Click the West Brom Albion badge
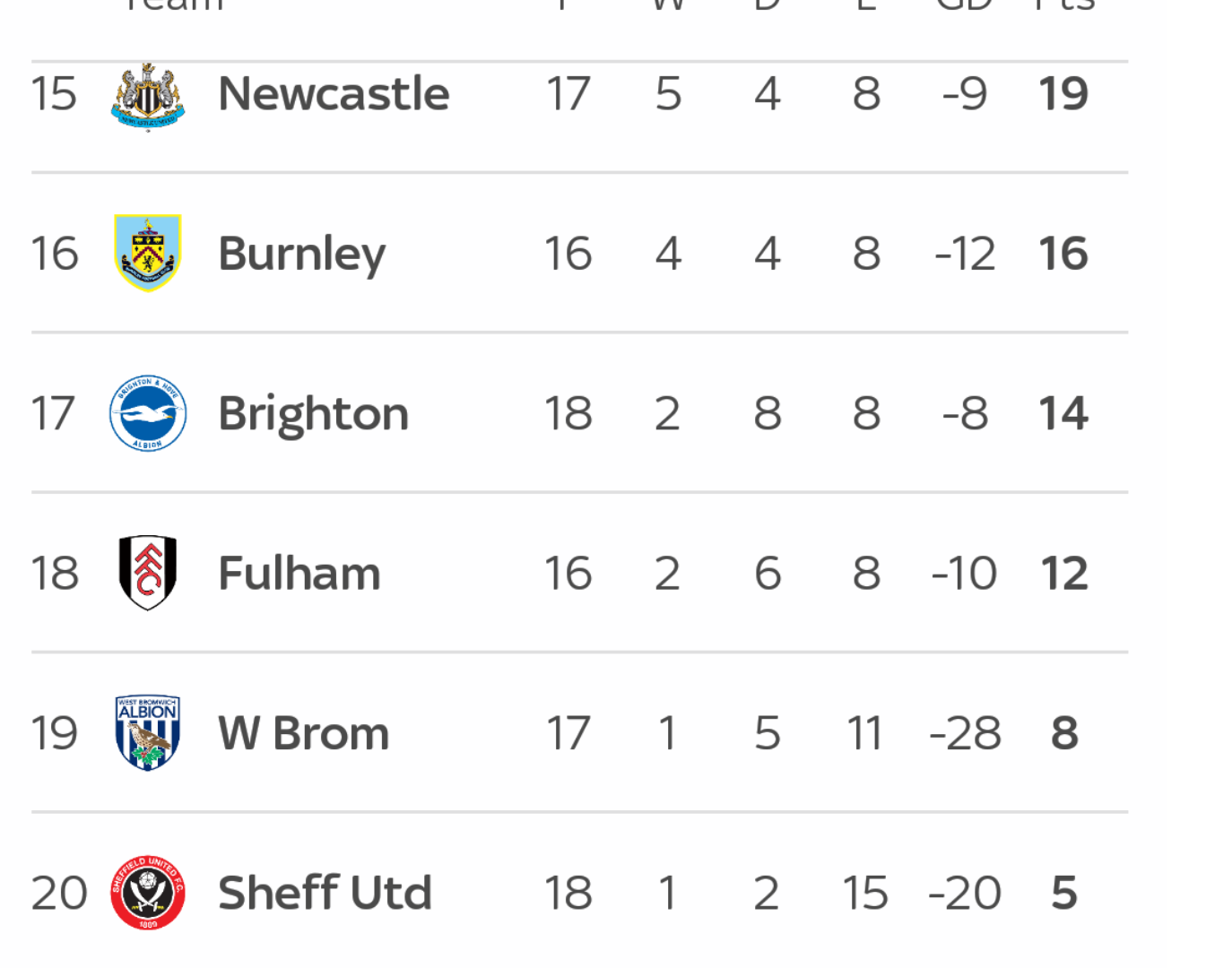This screenshot has height=968, width=1232. pos(148,733)
